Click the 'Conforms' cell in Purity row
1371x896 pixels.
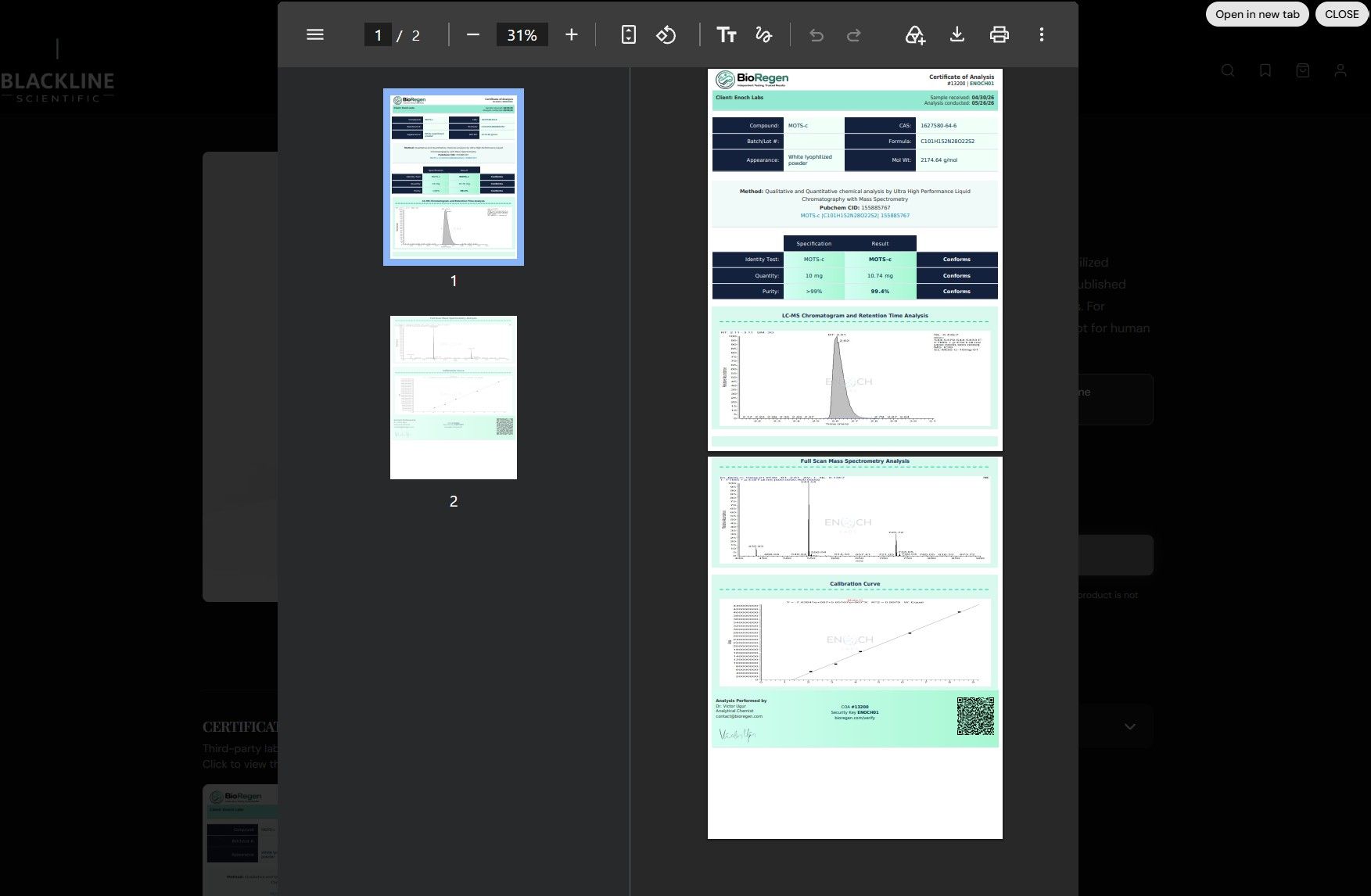click(x=956, y=292)
